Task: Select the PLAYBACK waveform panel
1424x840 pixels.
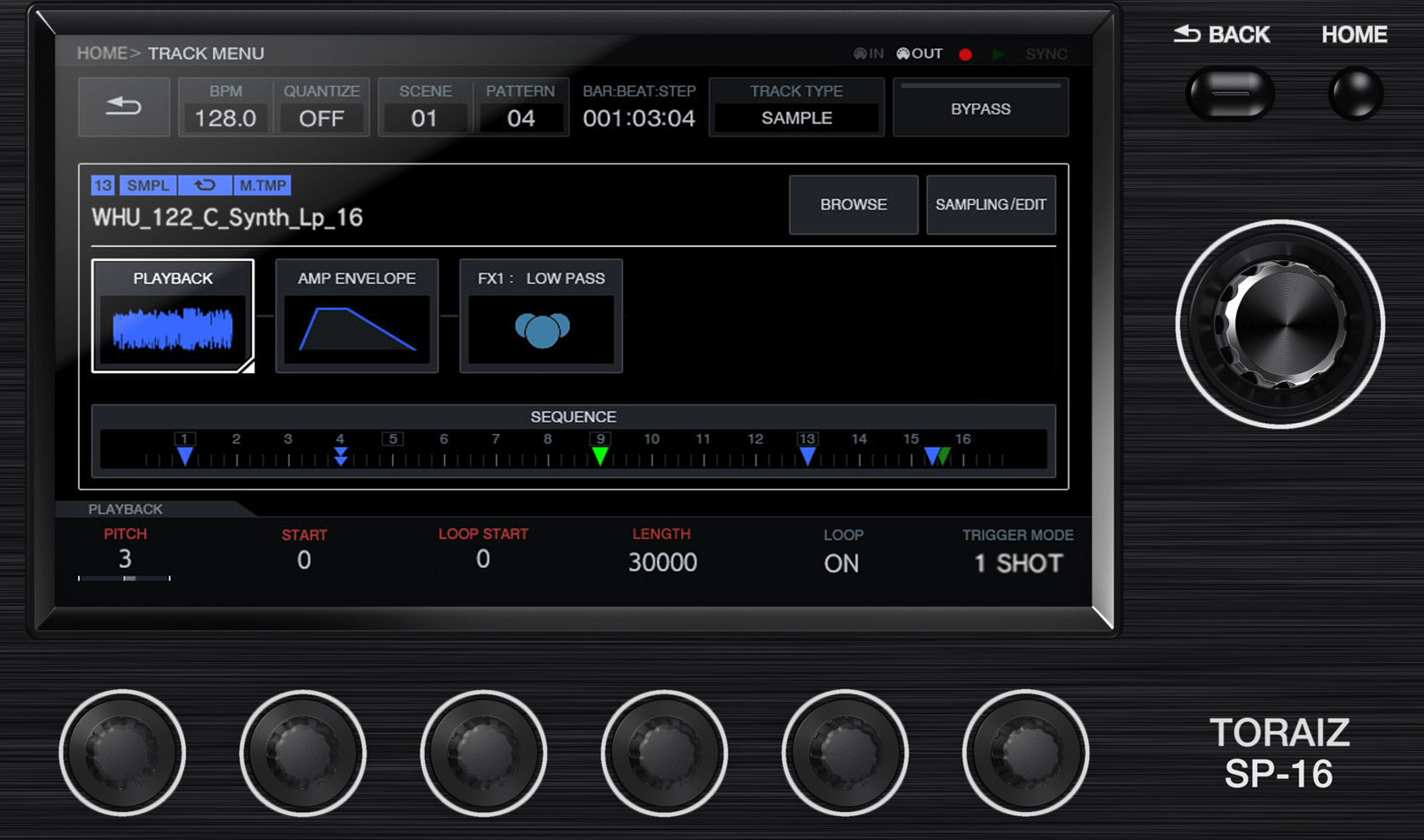Action: click(172, 315)
